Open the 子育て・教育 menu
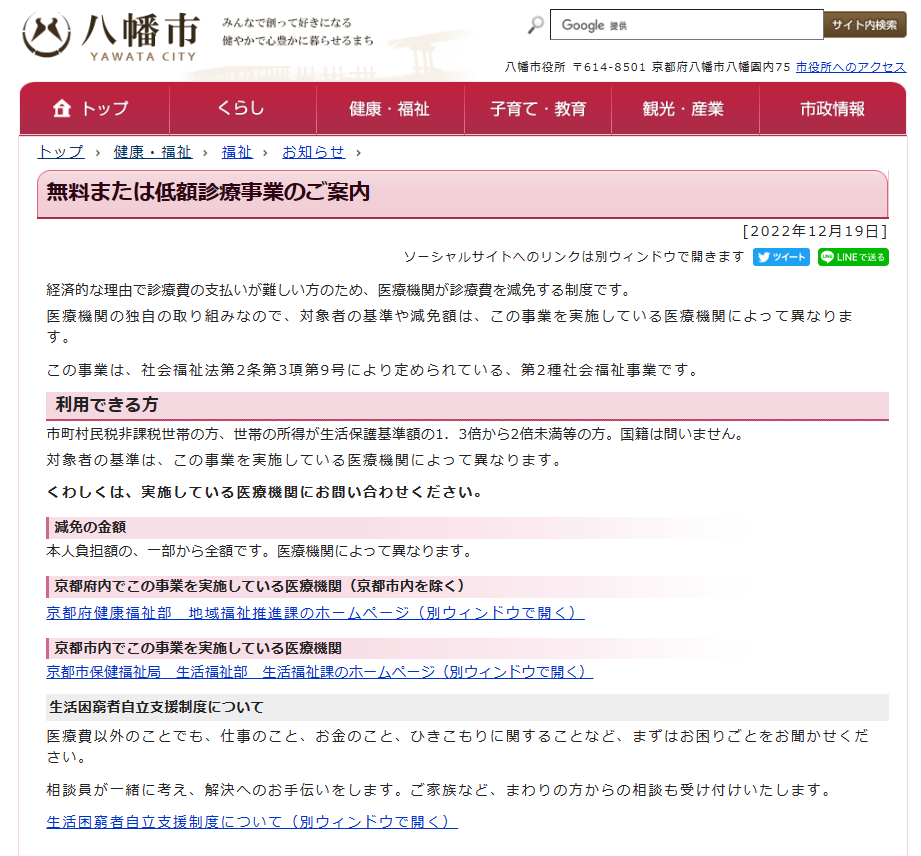Image resolution: width=921 pixels, height=856 pixels. tap(538, 109)
